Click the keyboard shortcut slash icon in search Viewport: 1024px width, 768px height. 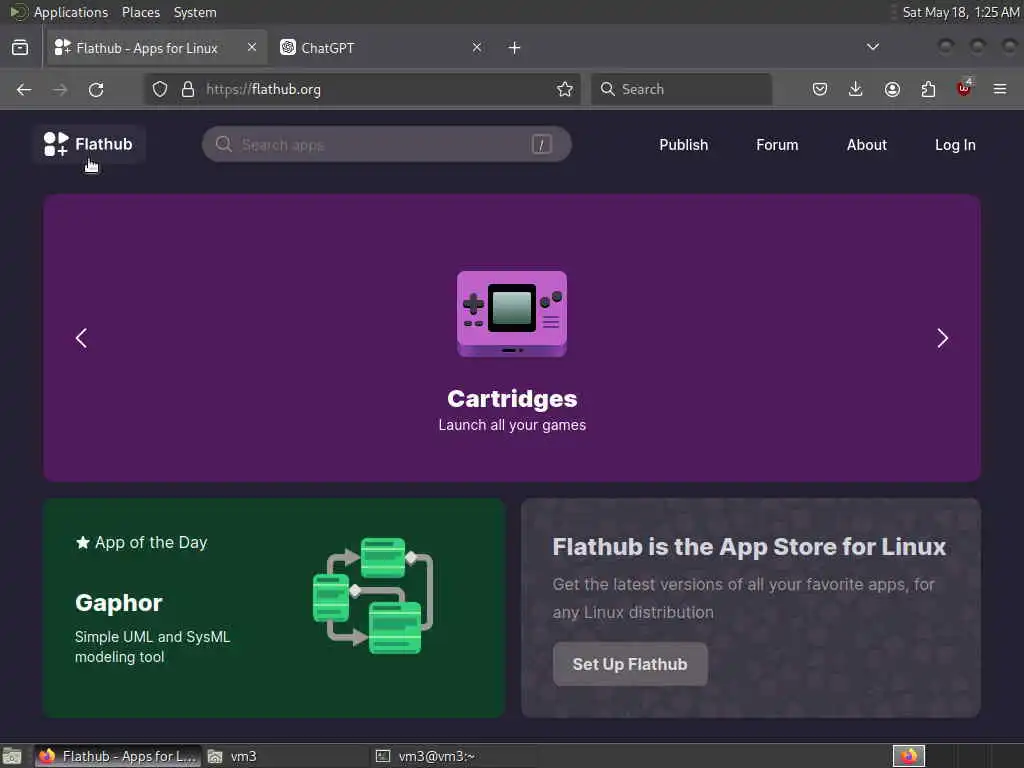coord(541,144)
